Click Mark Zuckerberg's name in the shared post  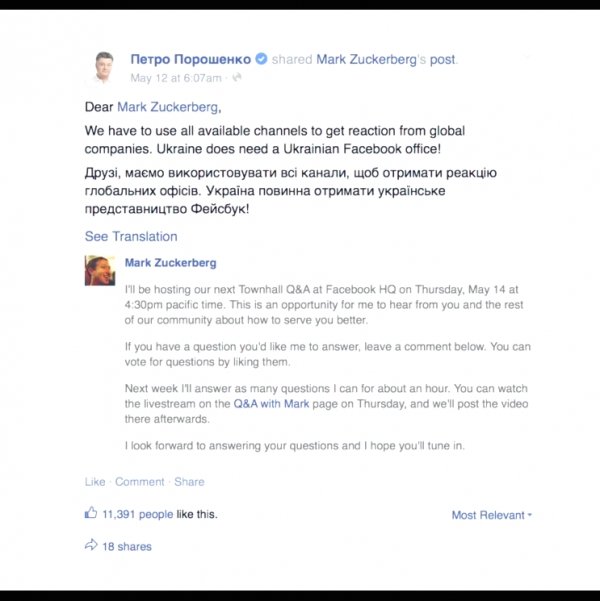point(171,263)
